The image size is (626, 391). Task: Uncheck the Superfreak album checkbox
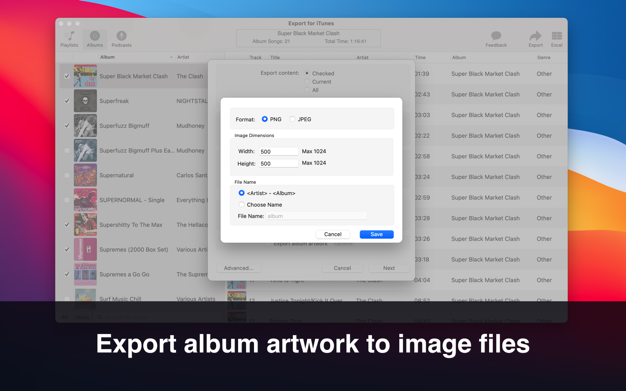[67, 101]
